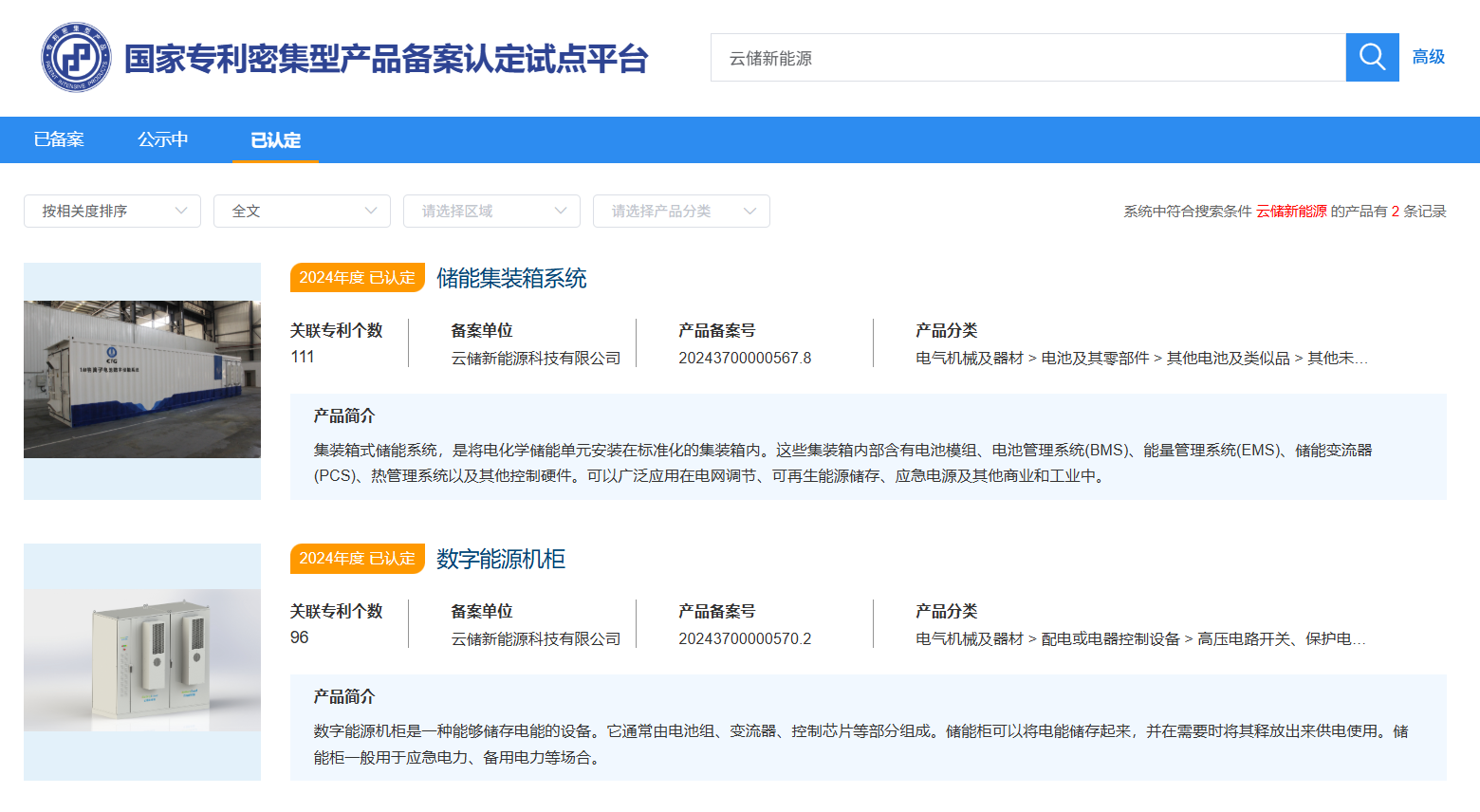Select record number 20243700000570.2

[745, 638]
